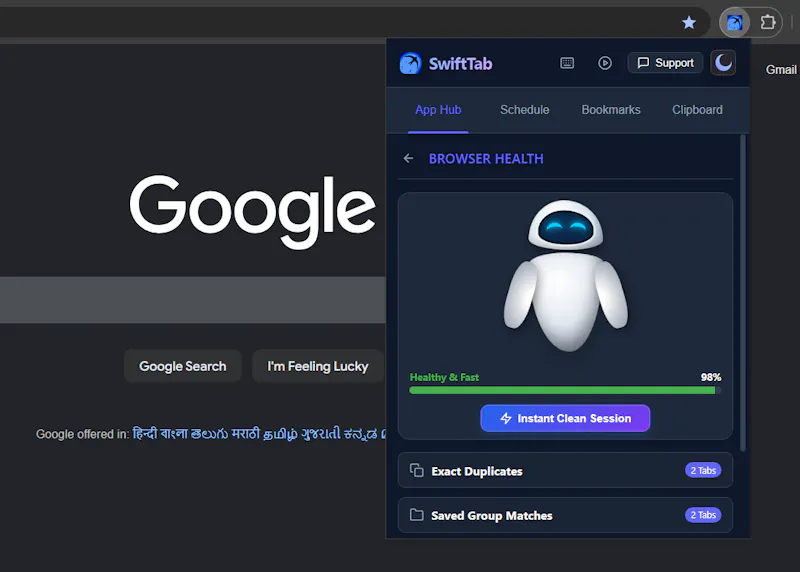Screen dimensions: 800x572
Task: Click lightning bolt icon on Instant Clean Session
Action: (506, 418)
